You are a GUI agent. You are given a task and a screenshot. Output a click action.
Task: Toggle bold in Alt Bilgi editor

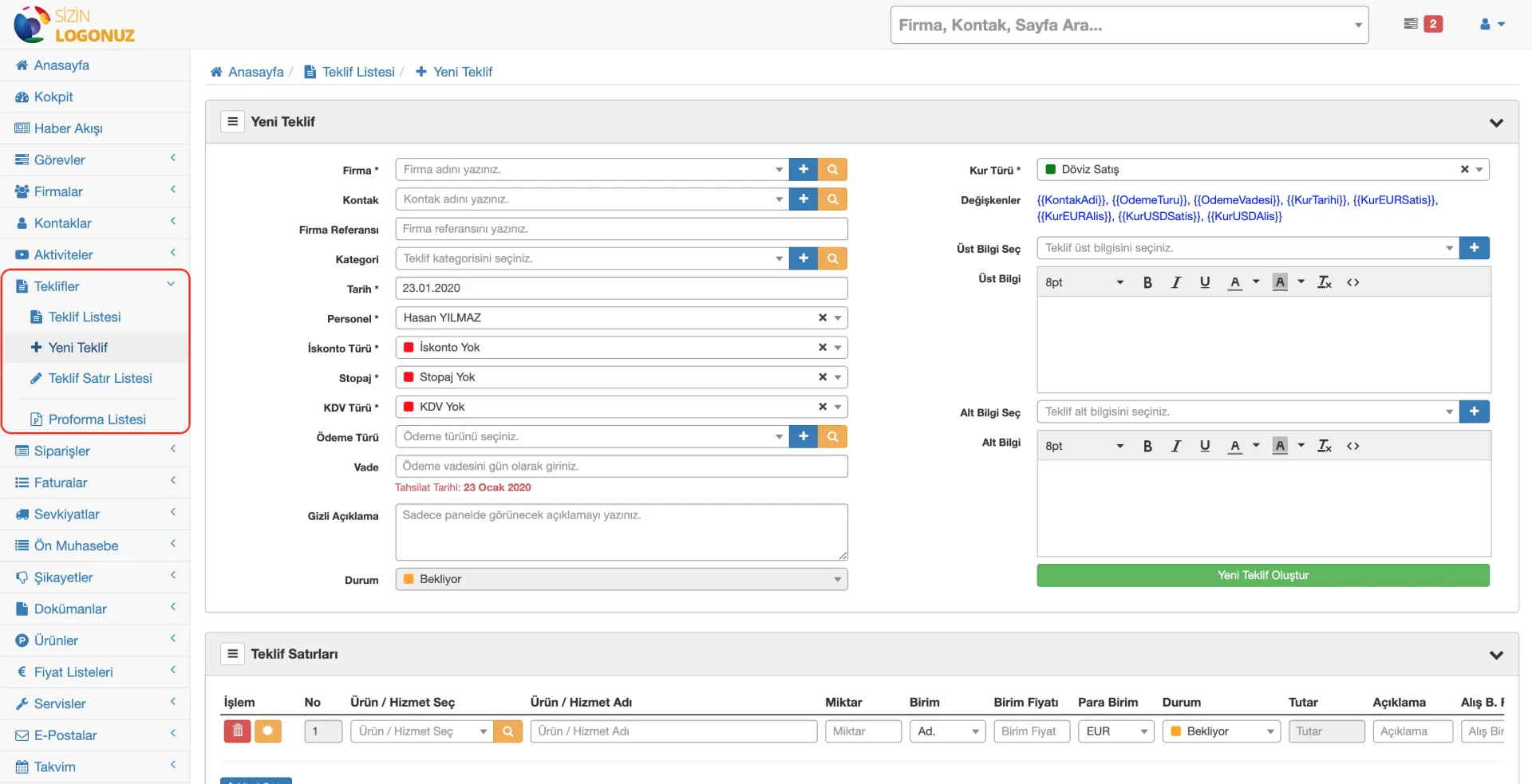pos(1147,446)
